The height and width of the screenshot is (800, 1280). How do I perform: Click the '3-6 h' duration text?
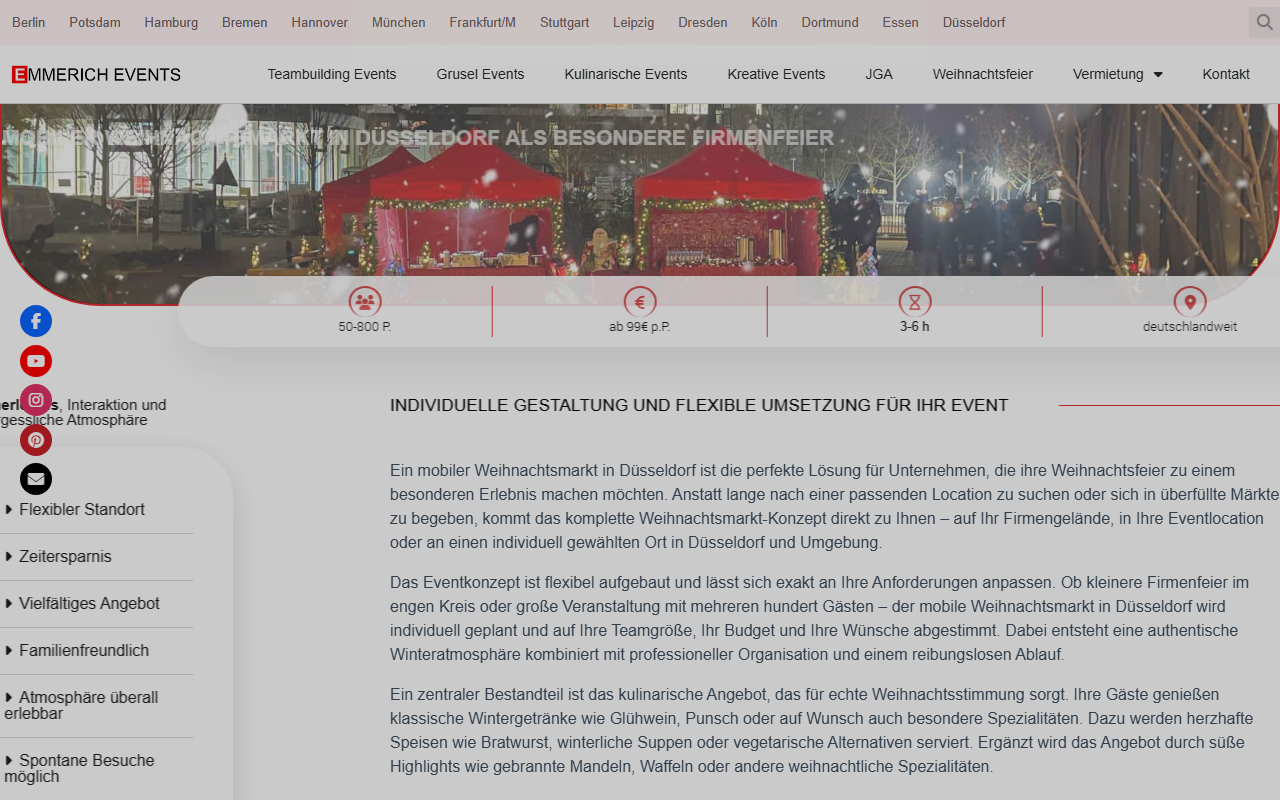tap(915, 327)
